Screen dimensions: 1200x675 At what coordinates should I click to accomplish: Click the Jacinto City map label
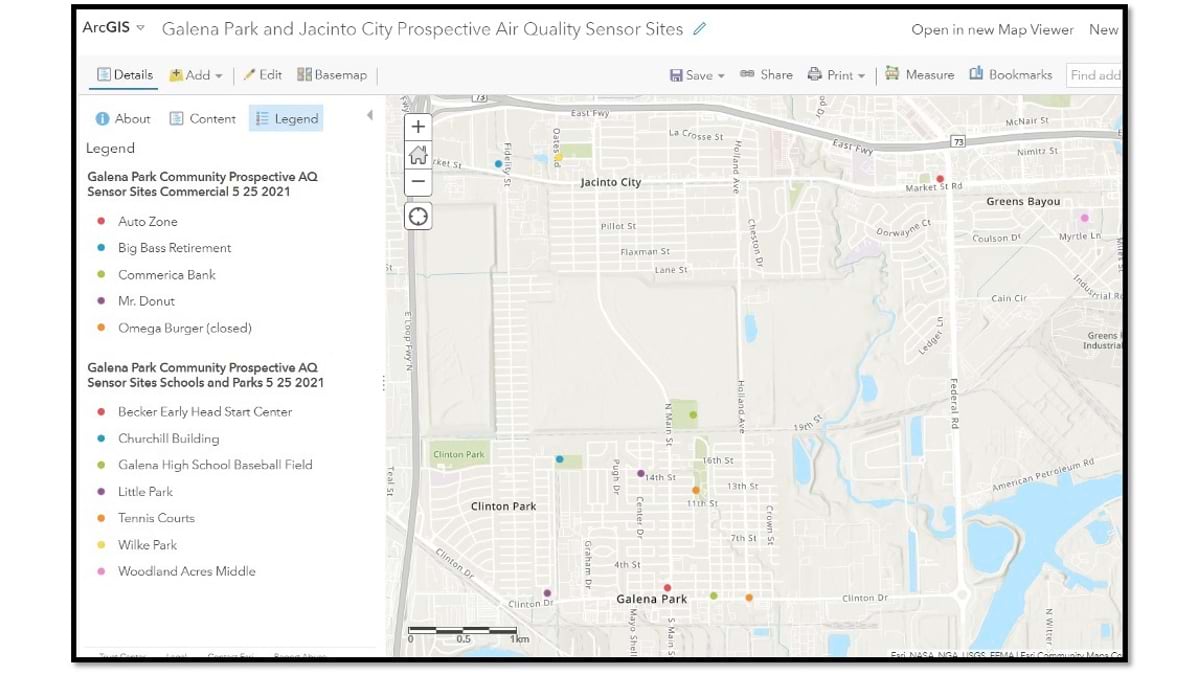(611, 183)
